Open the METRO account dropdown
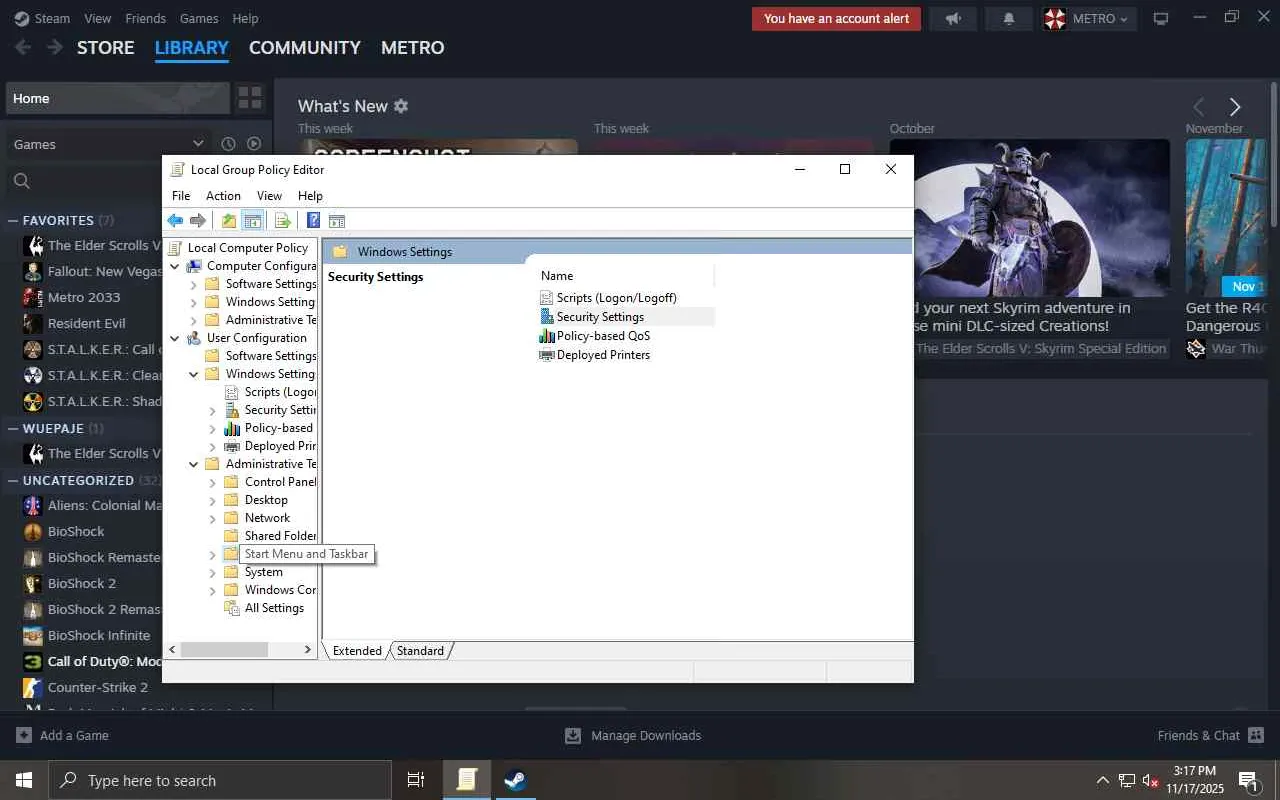Screen dimensions: 1280x800 [x=1088, y=19]
